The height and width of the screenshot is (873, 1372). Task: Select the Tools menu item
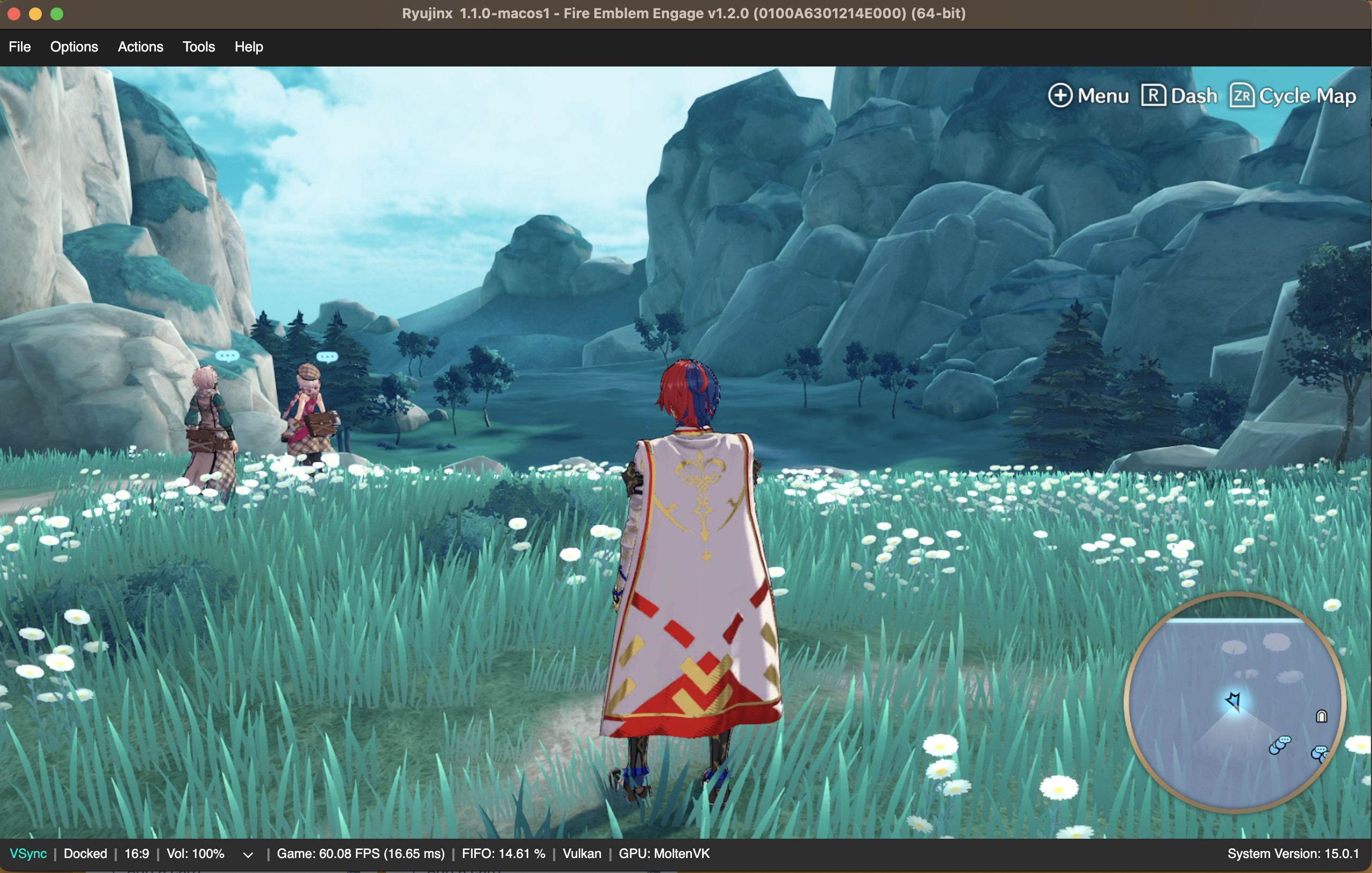198,46
